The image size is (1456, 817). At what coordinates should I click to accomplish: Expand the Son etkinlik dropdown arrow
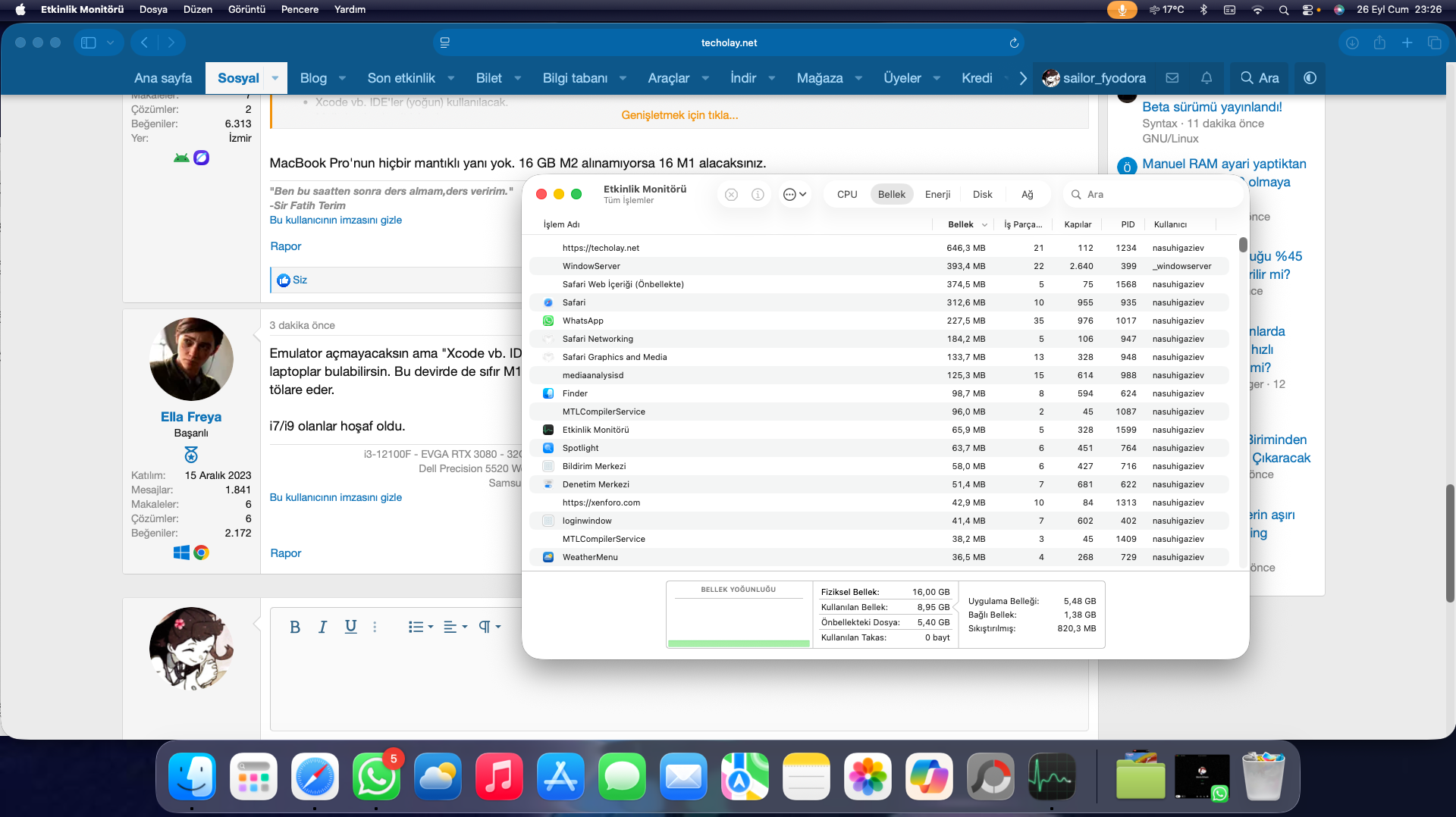[x=450, y=78]
